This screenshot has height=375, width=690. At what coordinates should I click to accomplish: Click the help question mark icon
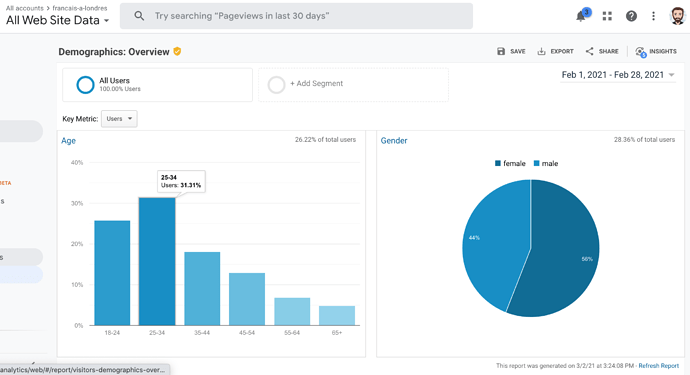coord(631,16)
